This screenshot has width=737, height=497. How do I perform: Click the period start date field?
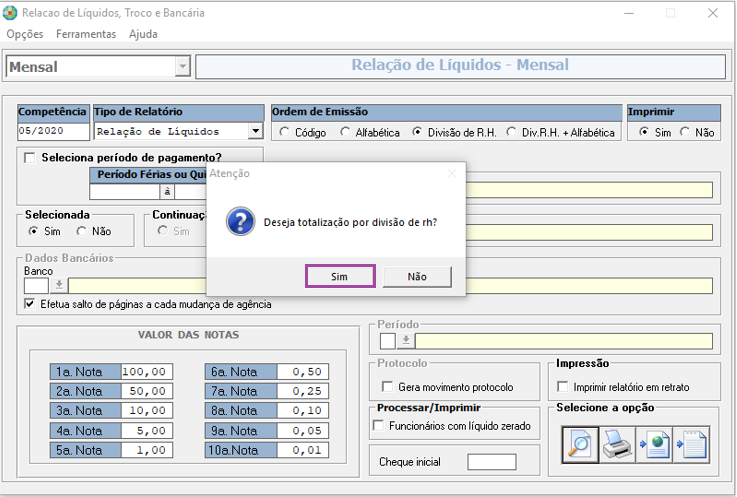pos(125,191)
